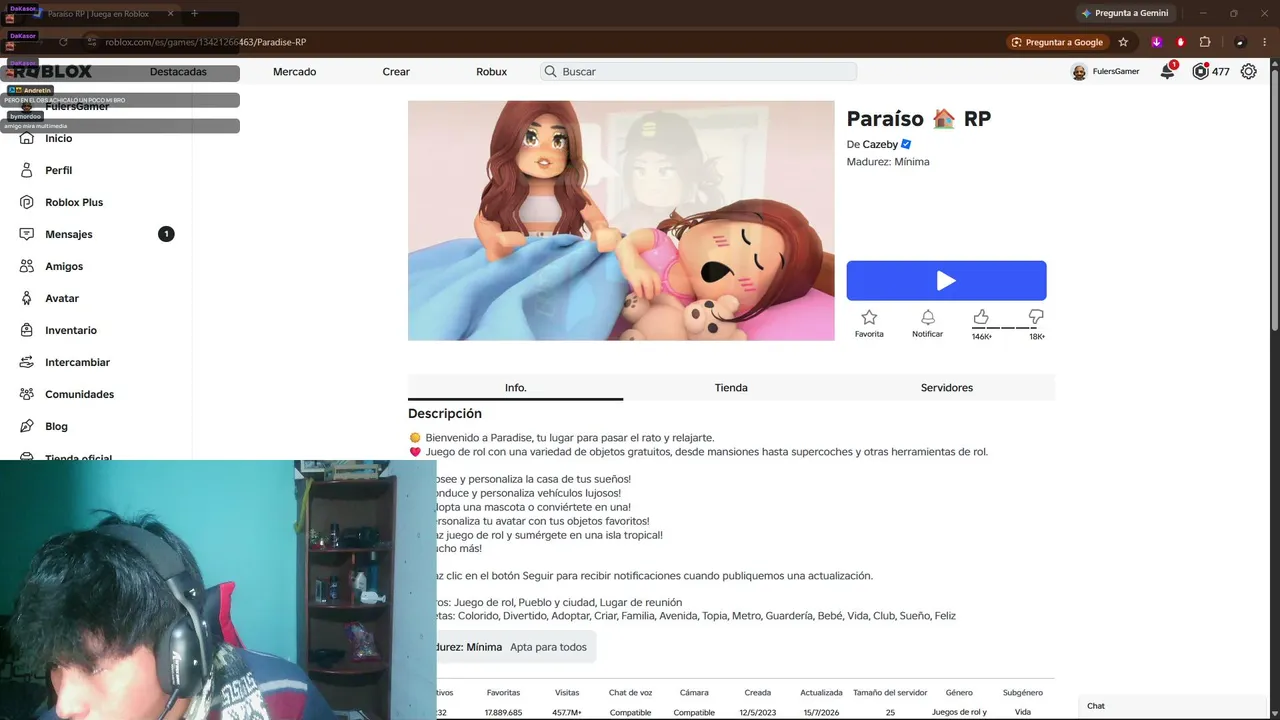This screenshot has height=720, width=1280.
Task: Open the Roblox Plus sidebar icon
Action: click(27, 202)
